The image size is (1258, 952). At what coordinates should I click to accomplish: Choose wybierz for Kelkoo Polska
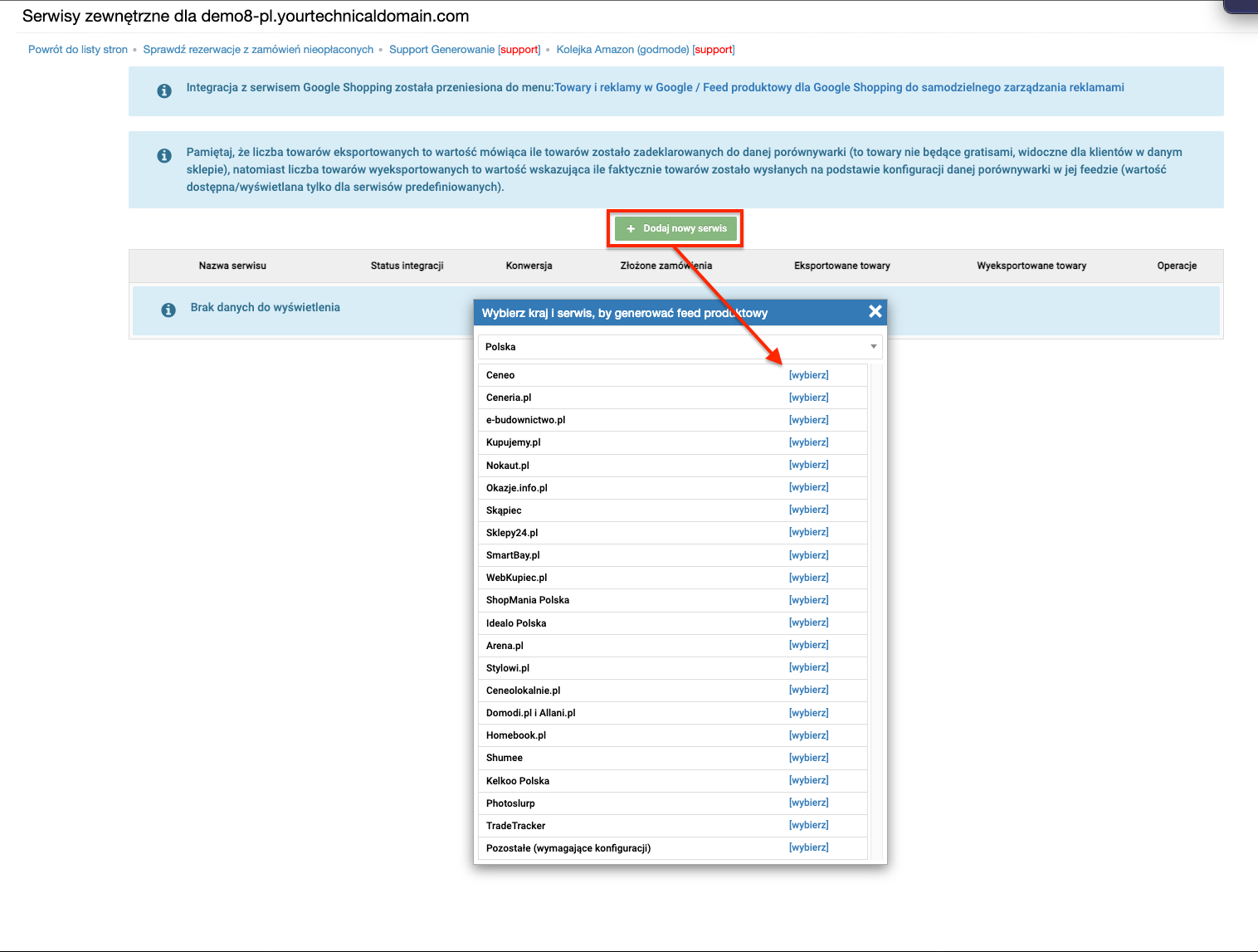(x=808, y=780)
